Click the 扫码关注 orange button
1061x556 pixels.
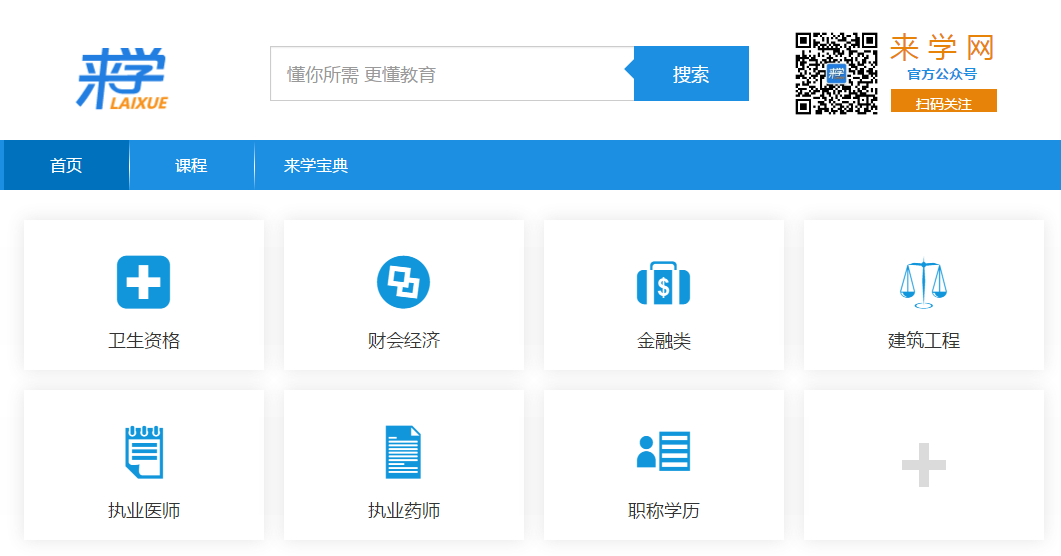tap(943, 101)
